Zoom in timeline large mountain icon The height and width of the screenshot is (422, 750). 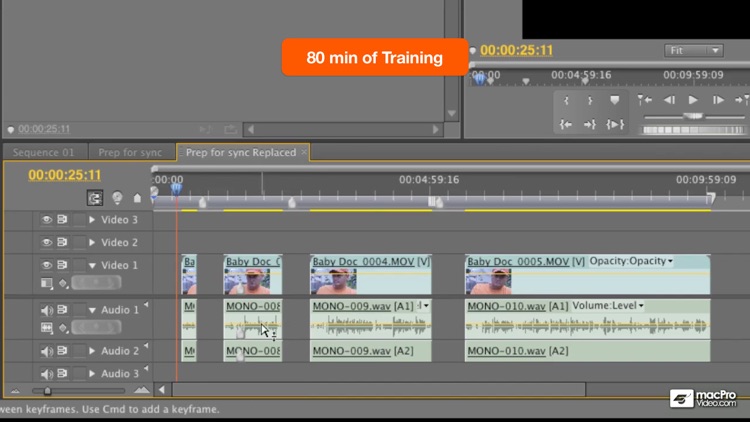142,390
